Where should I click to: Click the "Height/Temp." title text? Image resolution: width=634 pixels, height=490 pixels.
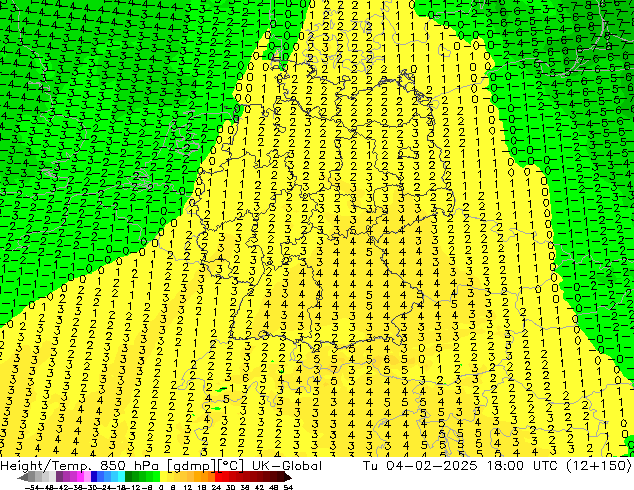[x=48, y=466]
